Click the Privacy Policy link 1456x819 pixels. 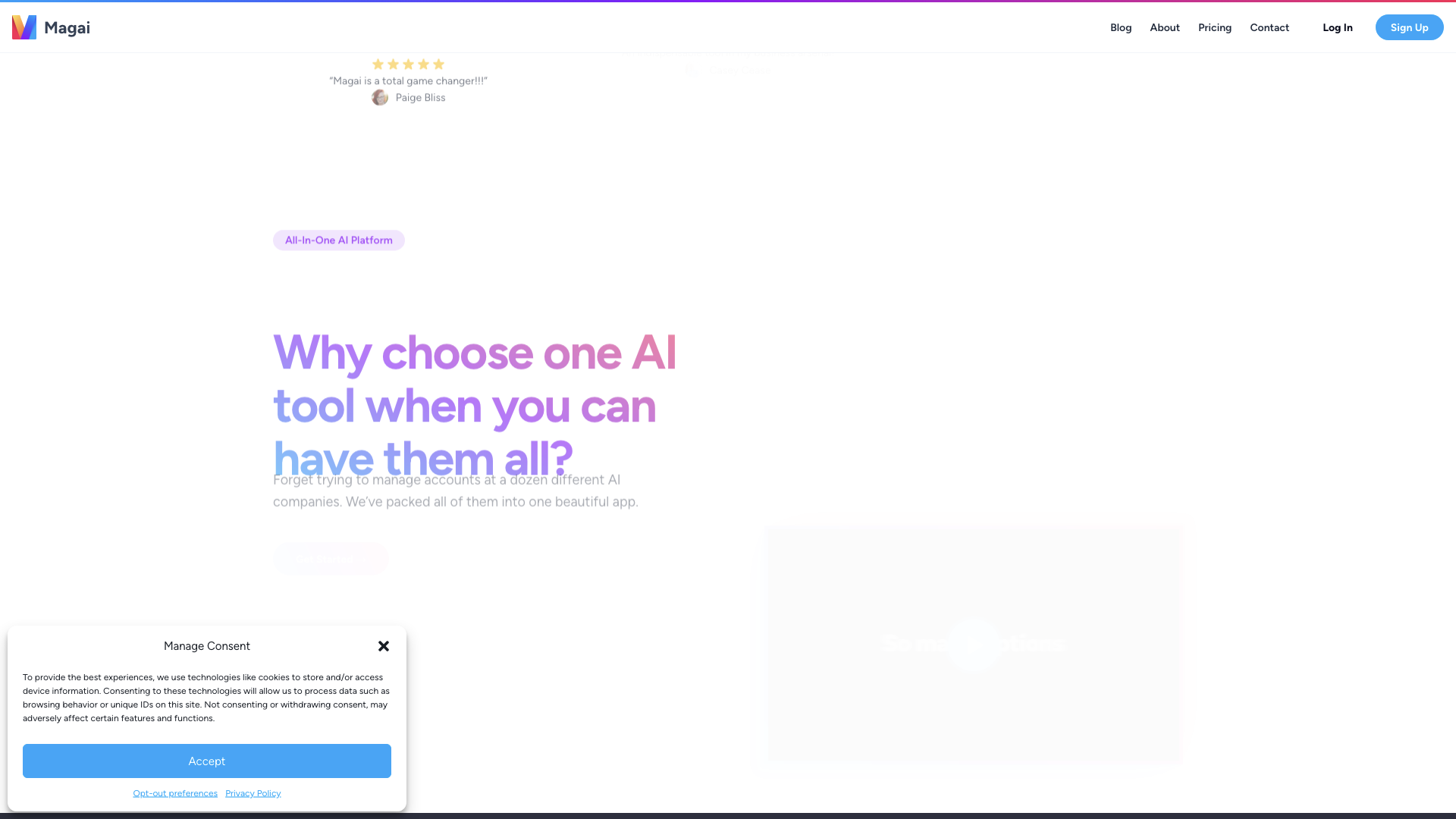pyautogui.click(x=253, y=793)
